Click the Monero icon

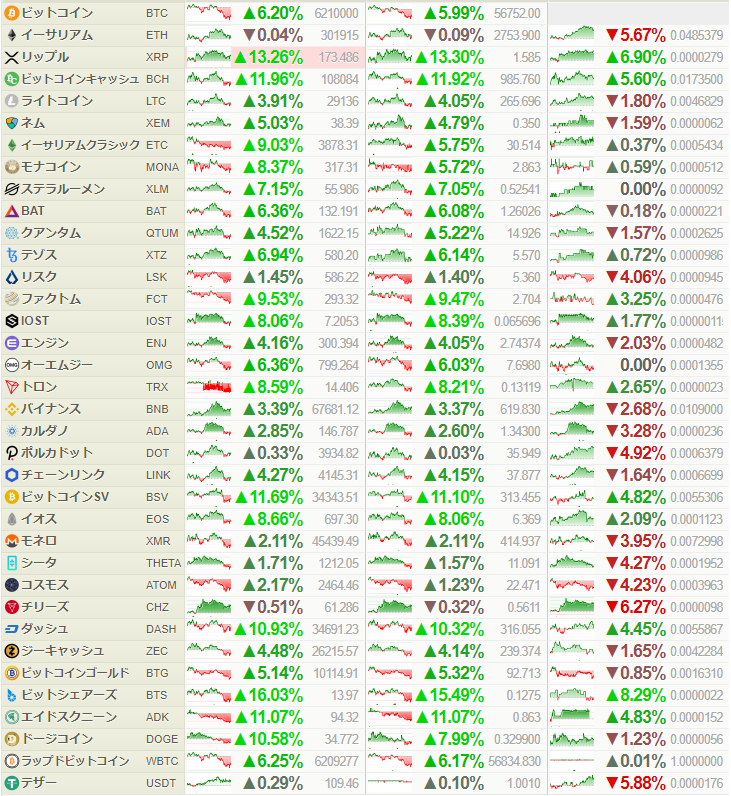(x=11, y=541)
